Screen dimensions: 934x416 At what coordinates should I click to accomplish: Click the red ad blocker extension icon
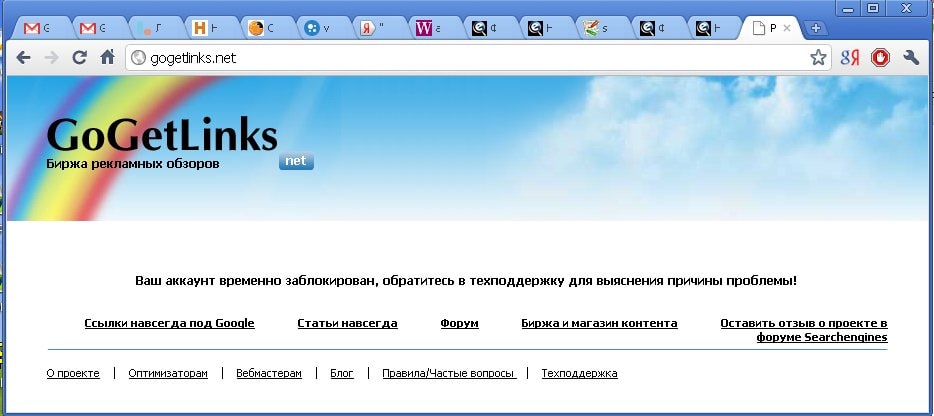point(880,58)
